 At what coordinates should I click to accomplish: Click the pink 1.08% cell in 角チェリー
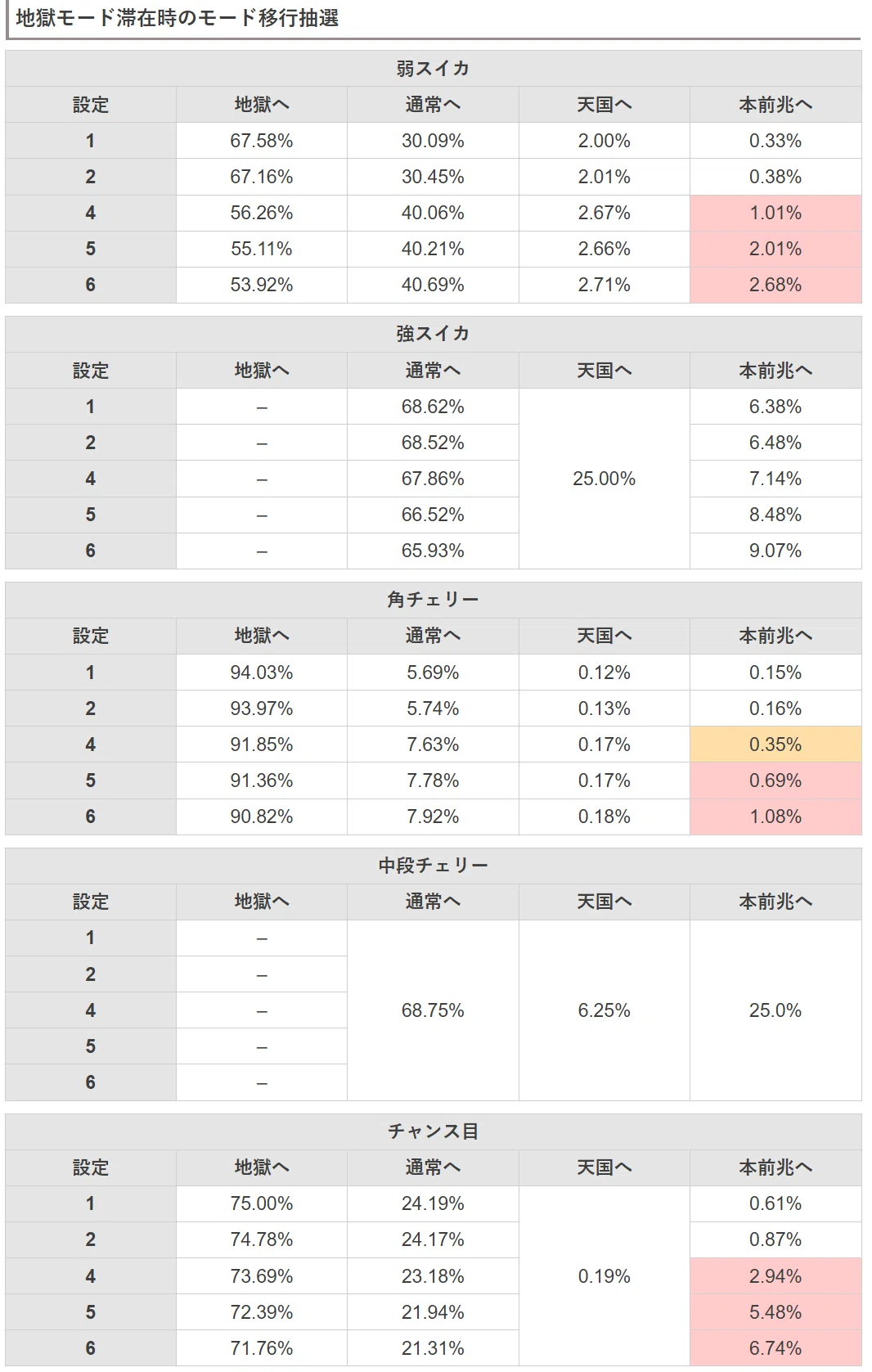775,816
